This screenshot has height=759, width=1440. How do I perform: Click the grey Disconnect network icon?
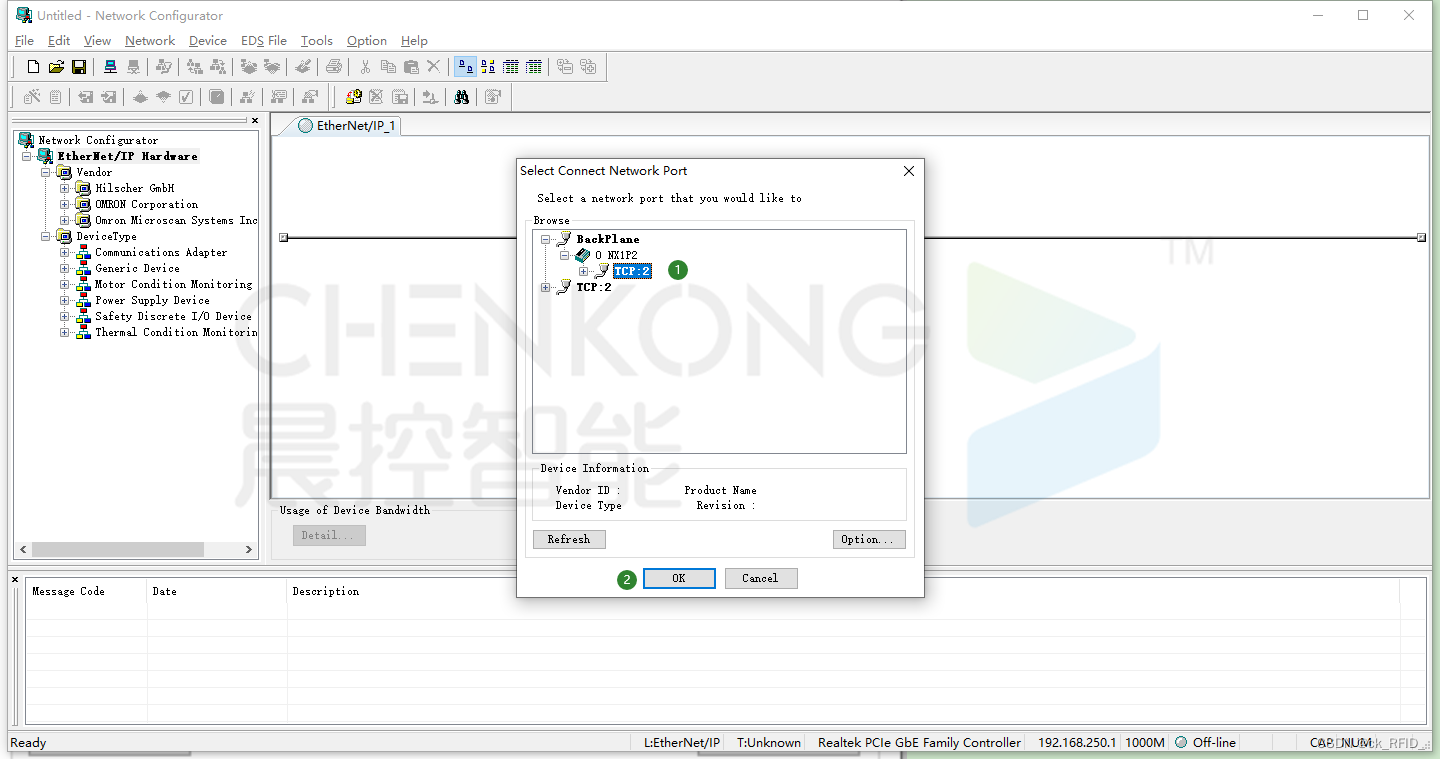click(x=133, y=67)
